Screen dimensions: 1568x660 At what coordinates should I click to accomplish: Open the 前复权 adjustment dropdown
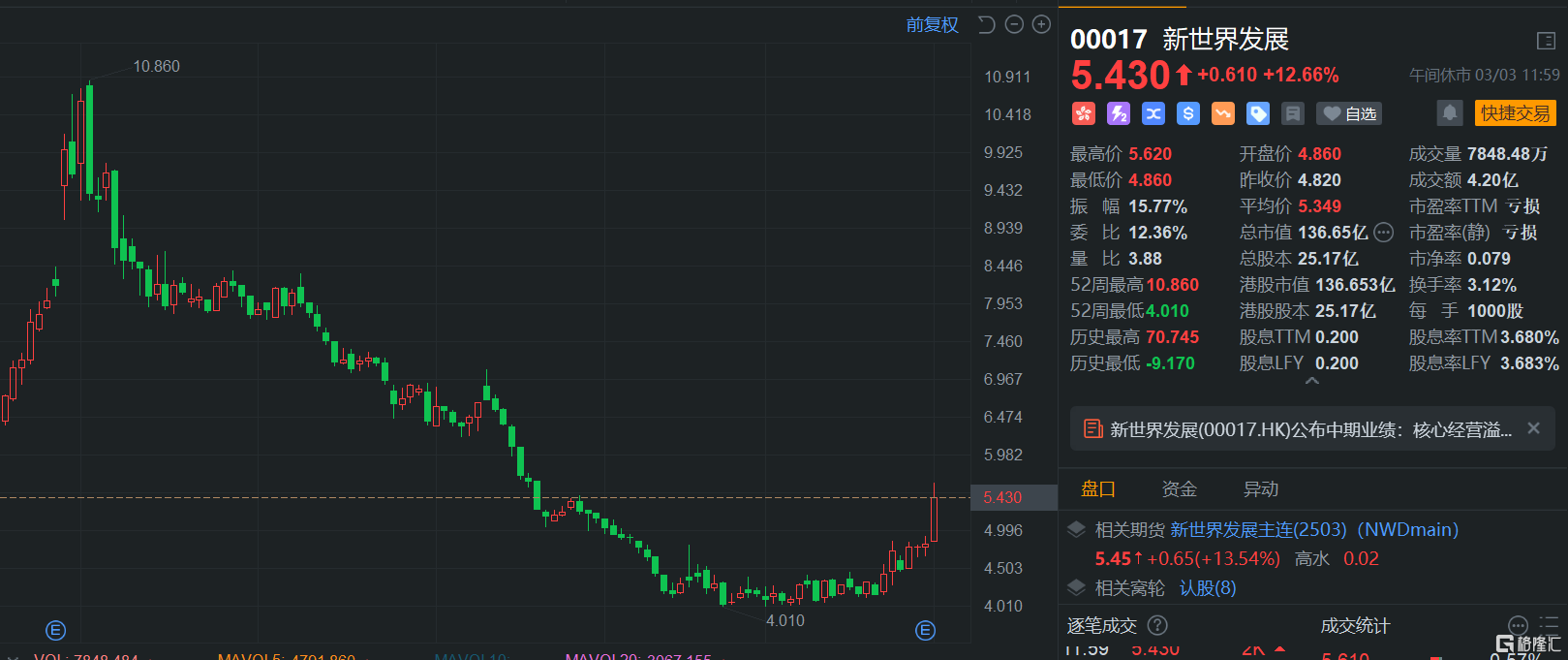(932, 25)
